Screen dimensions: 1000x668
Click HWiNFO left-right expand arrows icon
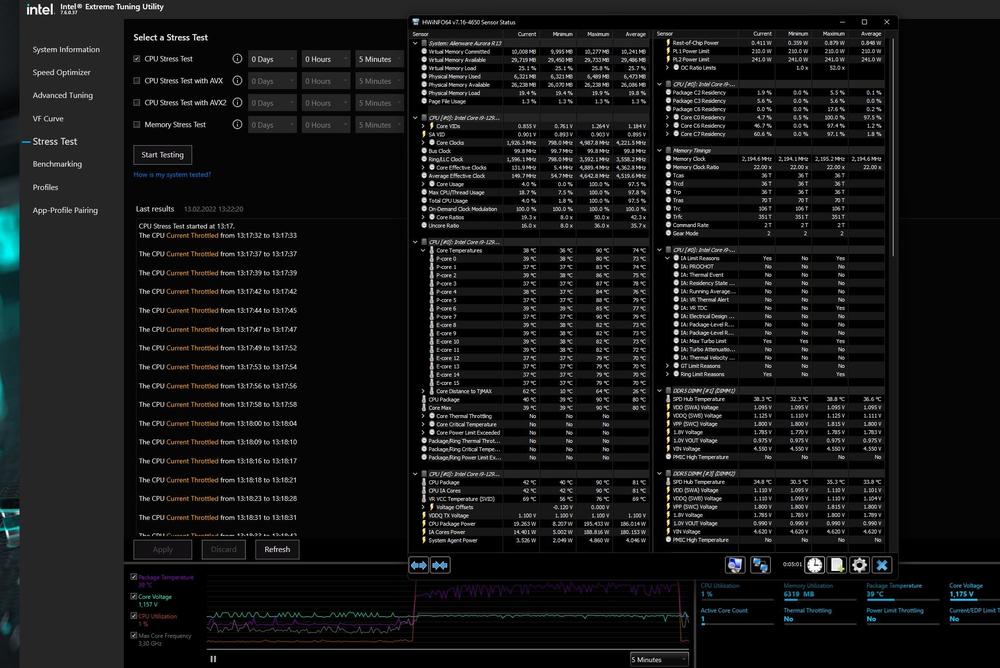click(419, 565)
